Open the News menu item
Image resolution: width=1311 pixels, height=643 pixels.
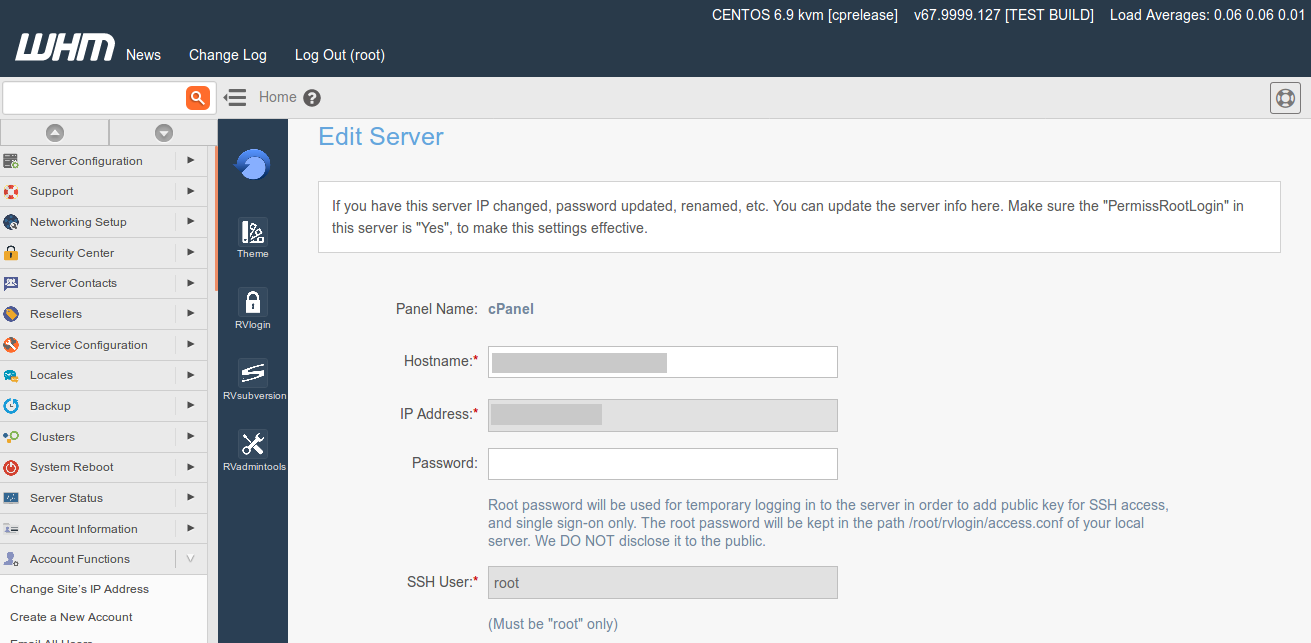coord(143,55)
